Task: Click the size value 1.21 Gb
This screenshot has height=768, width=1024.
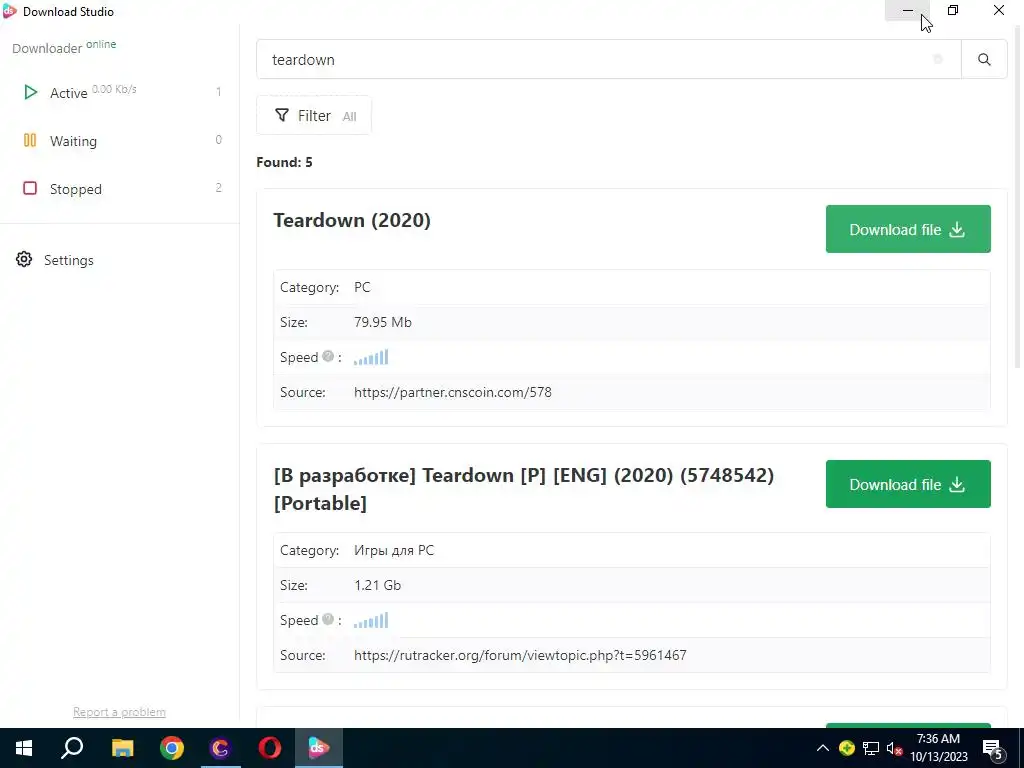Action: [377, 586]
